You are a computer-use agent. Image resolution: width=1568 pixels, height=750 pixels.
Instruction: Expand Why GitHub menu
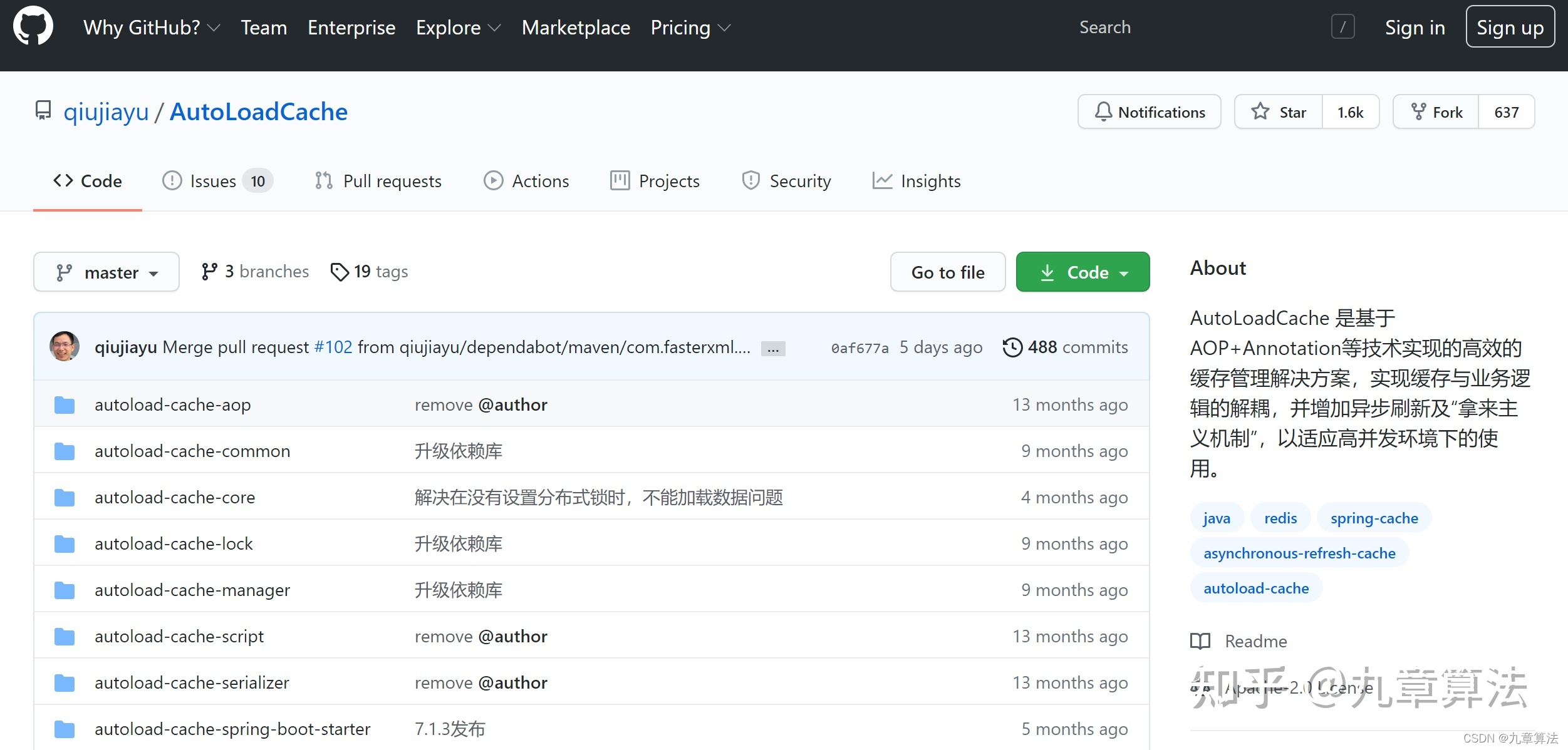pyautogui.click(x=151, y=28)
